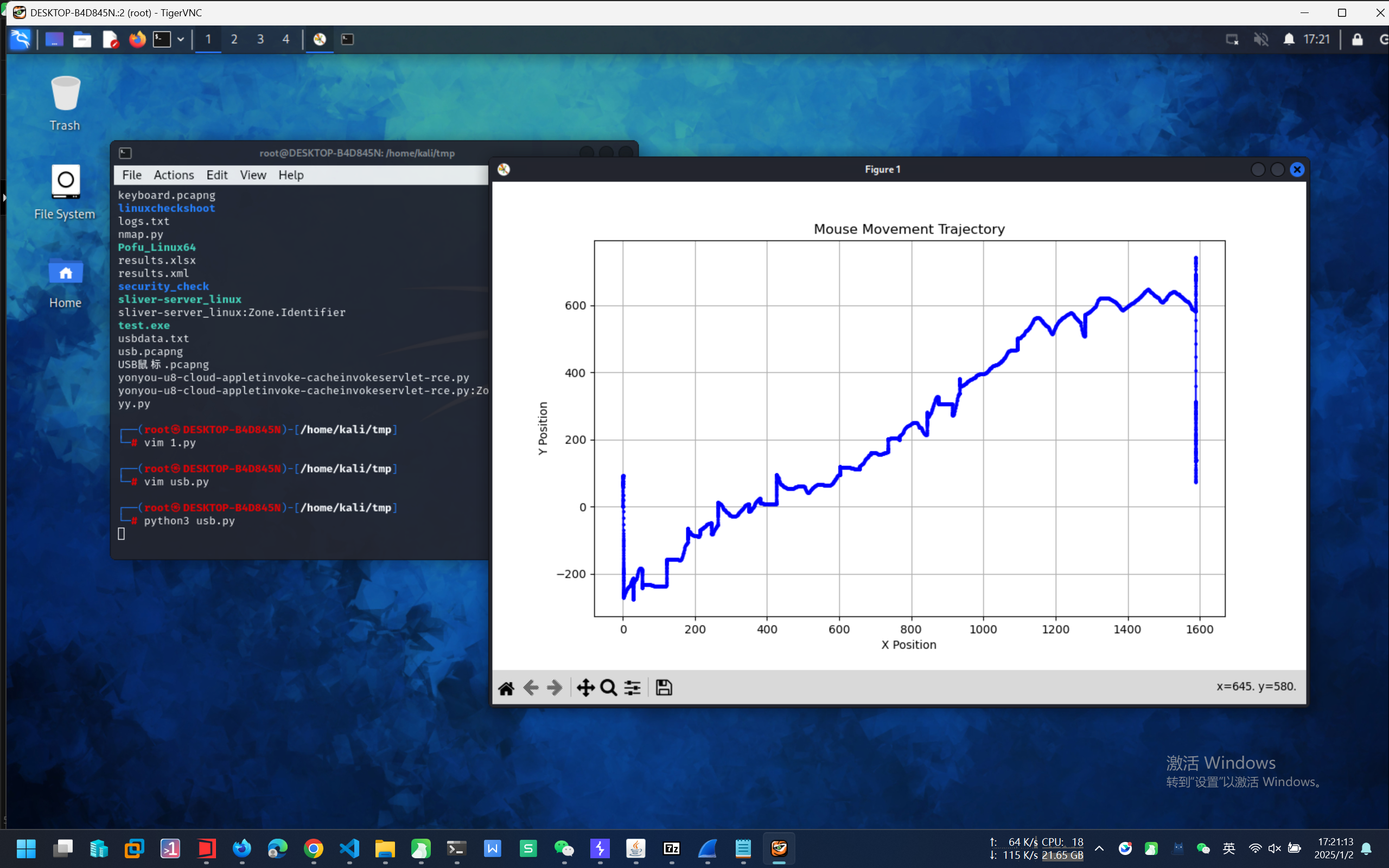
Task: Click the back to previous view arrow
Action: [x=530, y=688]
